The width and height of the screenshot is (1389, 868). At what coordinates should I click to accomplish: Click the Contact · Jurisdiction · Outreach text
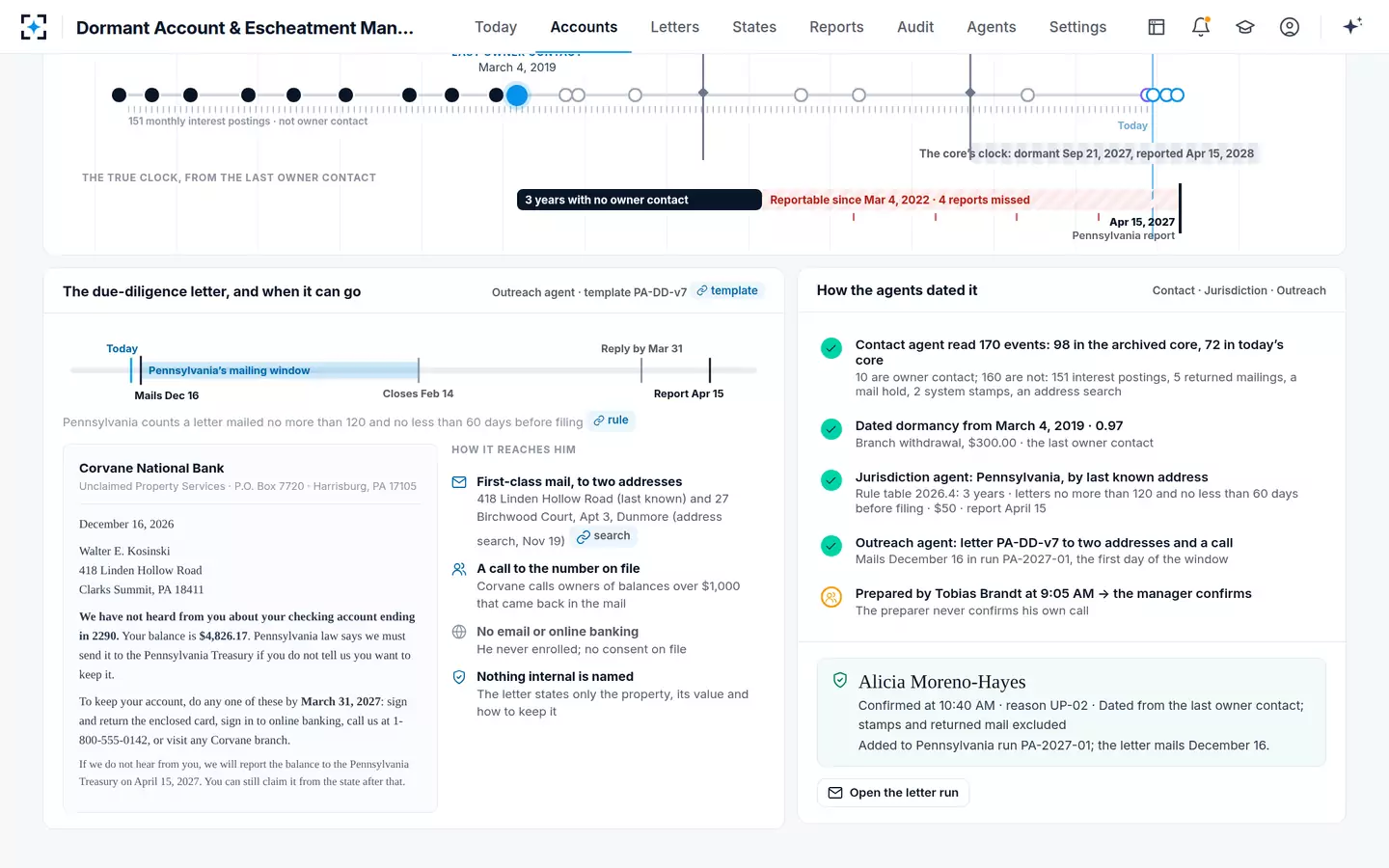[1239, 290]
